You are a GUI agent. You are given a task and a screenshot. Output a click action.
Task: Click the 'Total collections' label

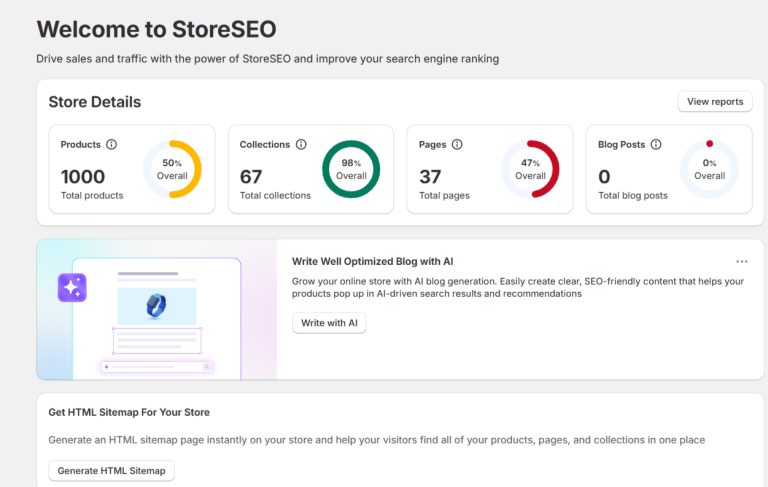[275, 195]
